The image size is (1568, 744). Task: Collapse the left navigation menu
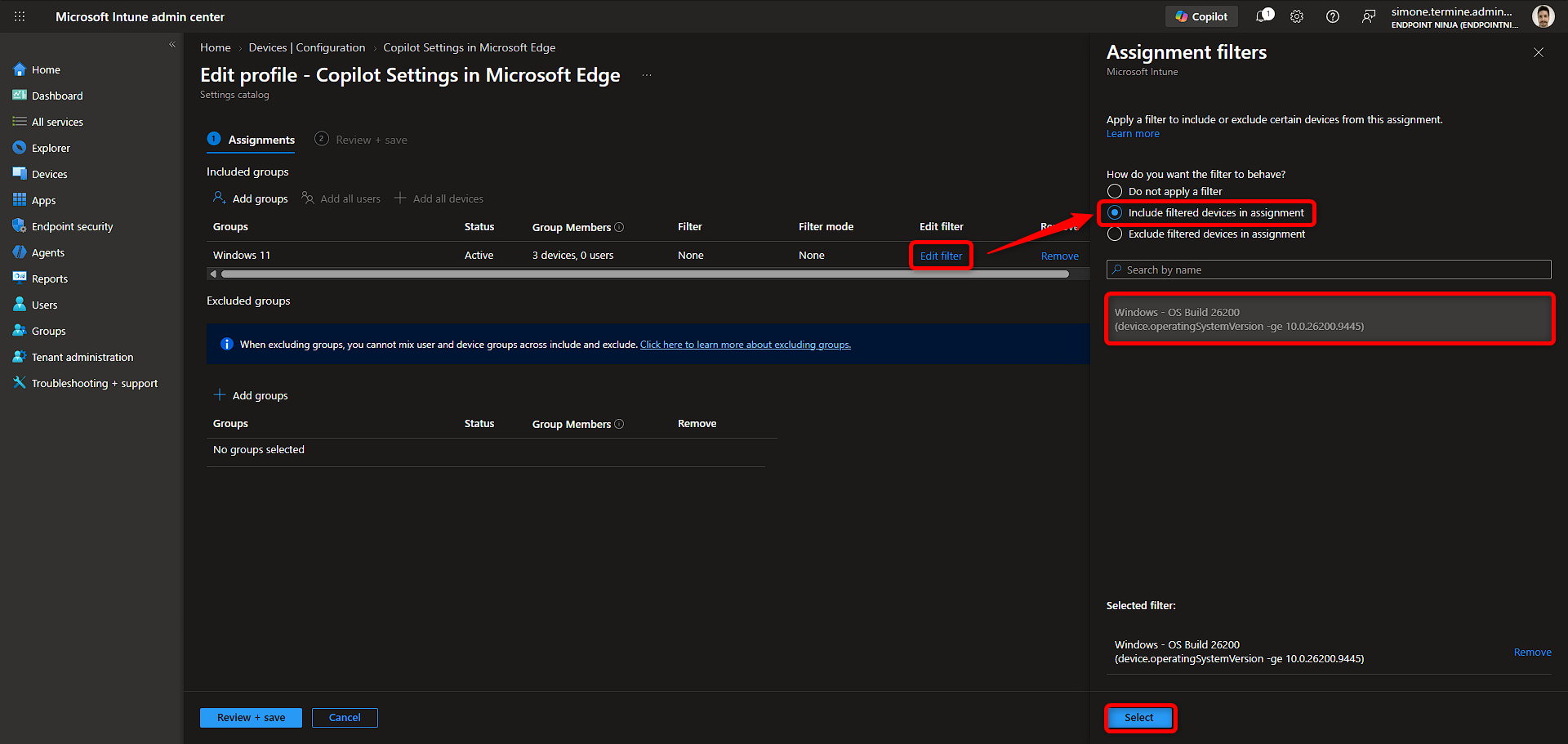coord(172,45)
